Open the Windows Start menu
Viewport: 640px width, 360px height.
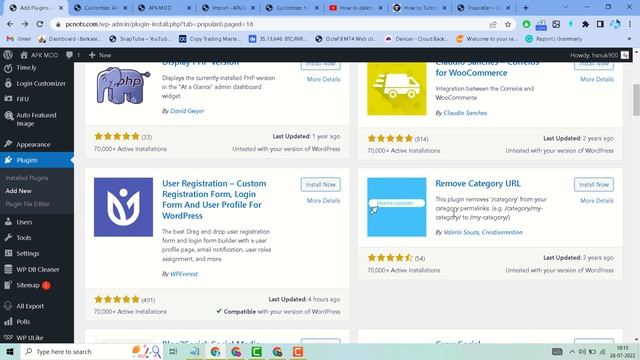(10, 351)
